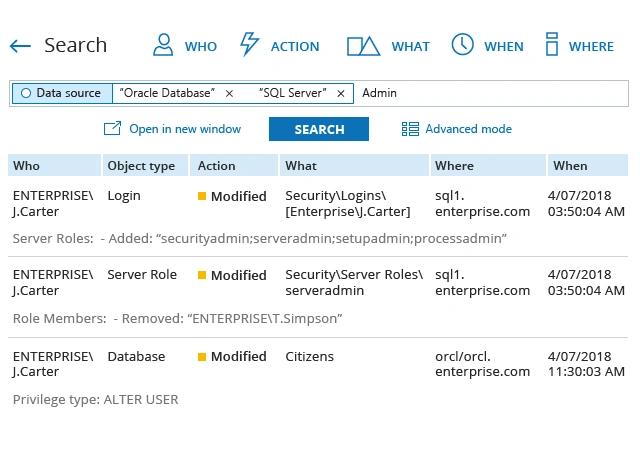
Task: Sort by the Object type column header
Action: [x=145, y=165]
